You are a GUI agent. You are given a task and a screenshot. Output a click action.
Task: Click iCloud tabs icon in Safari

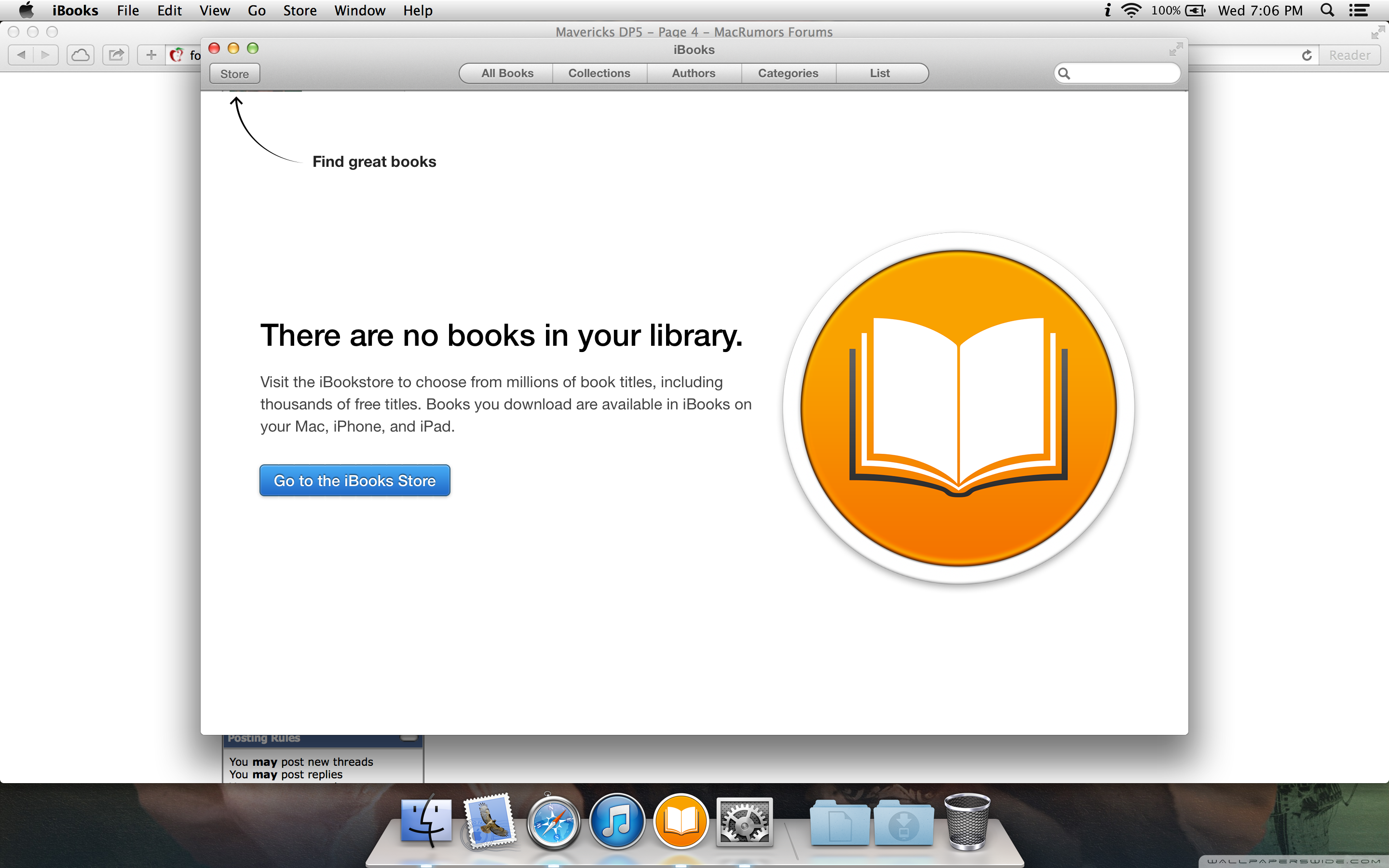pyautogui.click(x=81, y=54)
